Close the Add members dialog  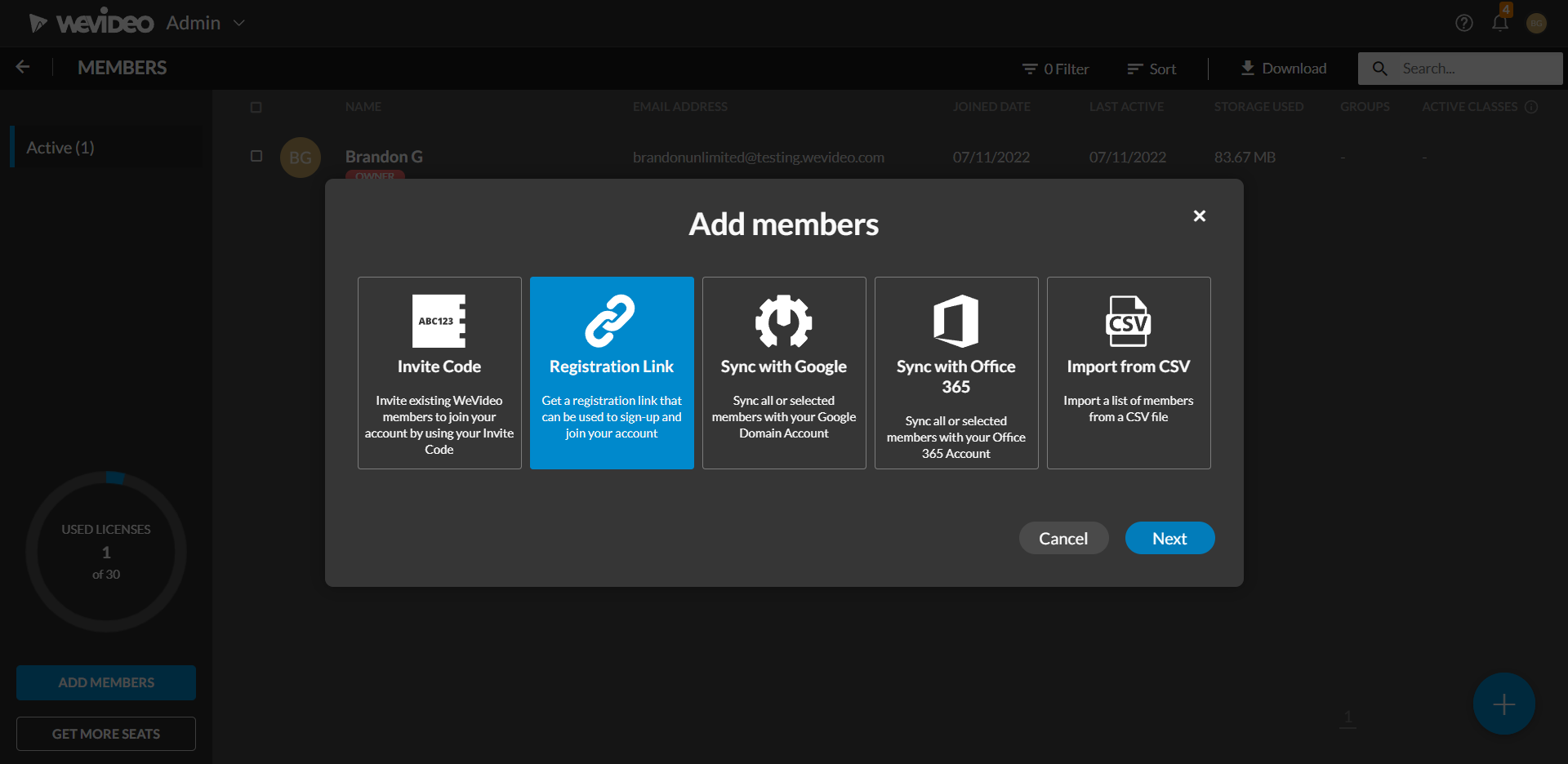(1199, 215)
